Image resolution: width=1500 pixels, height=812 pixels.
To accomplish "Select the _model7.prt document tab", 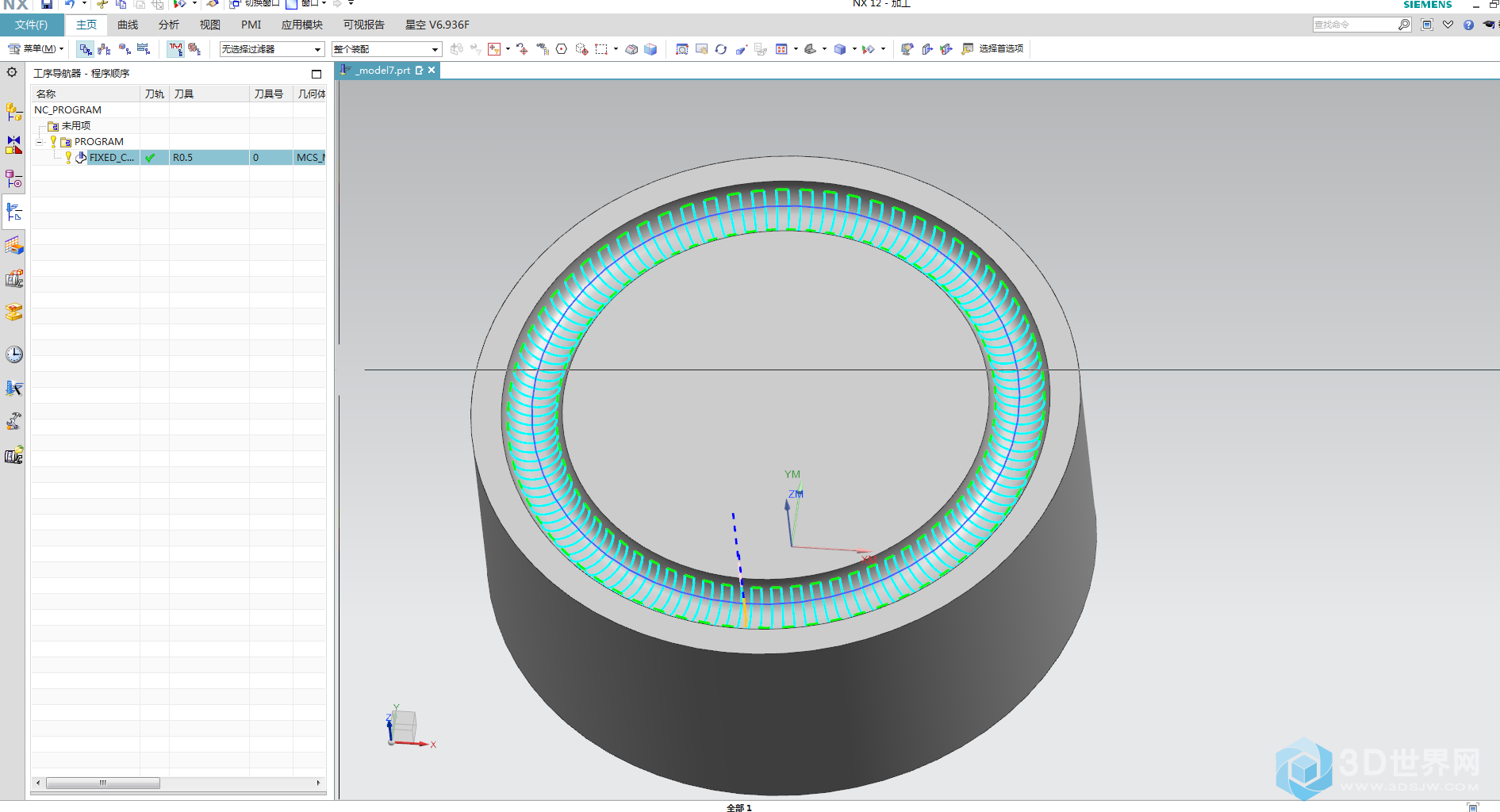I will (382, 71).
